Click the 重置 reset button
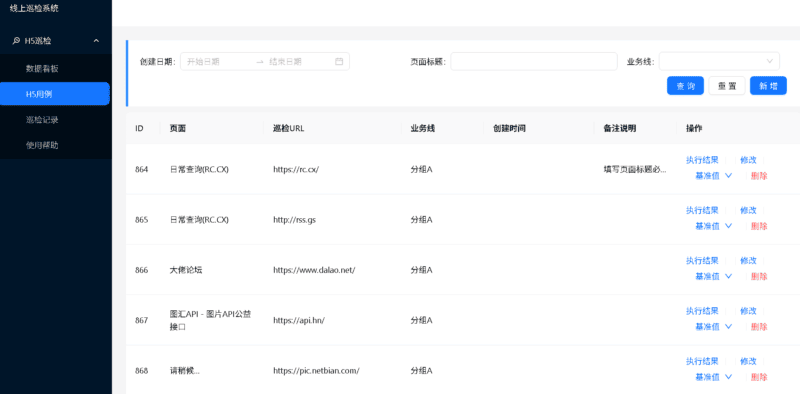 (x=727, y=86)
